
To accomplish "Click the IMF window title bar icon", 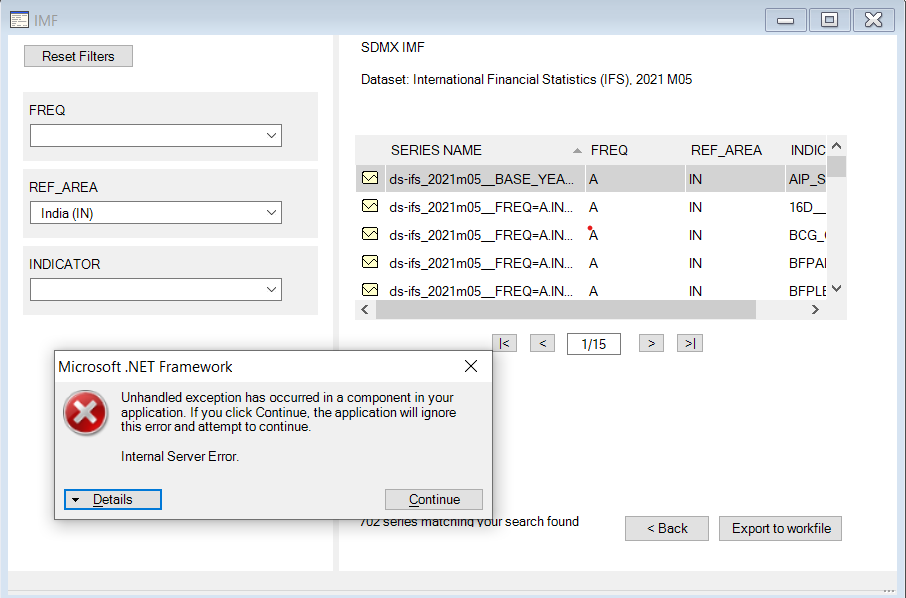I will pyautogui.click(x=19, y=20).
